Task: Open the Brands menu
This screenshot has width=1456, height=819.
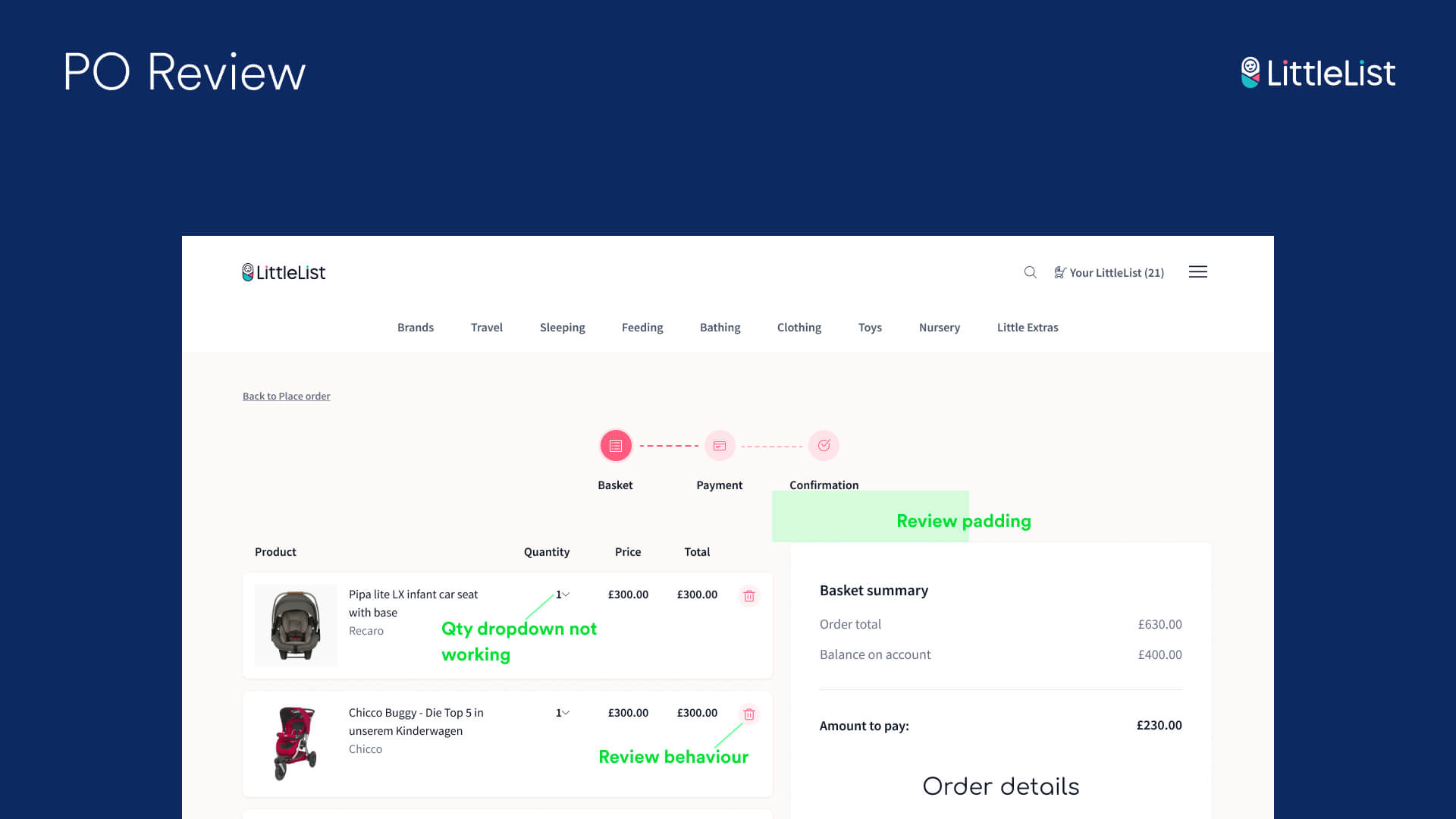Action: pos(416,328)
